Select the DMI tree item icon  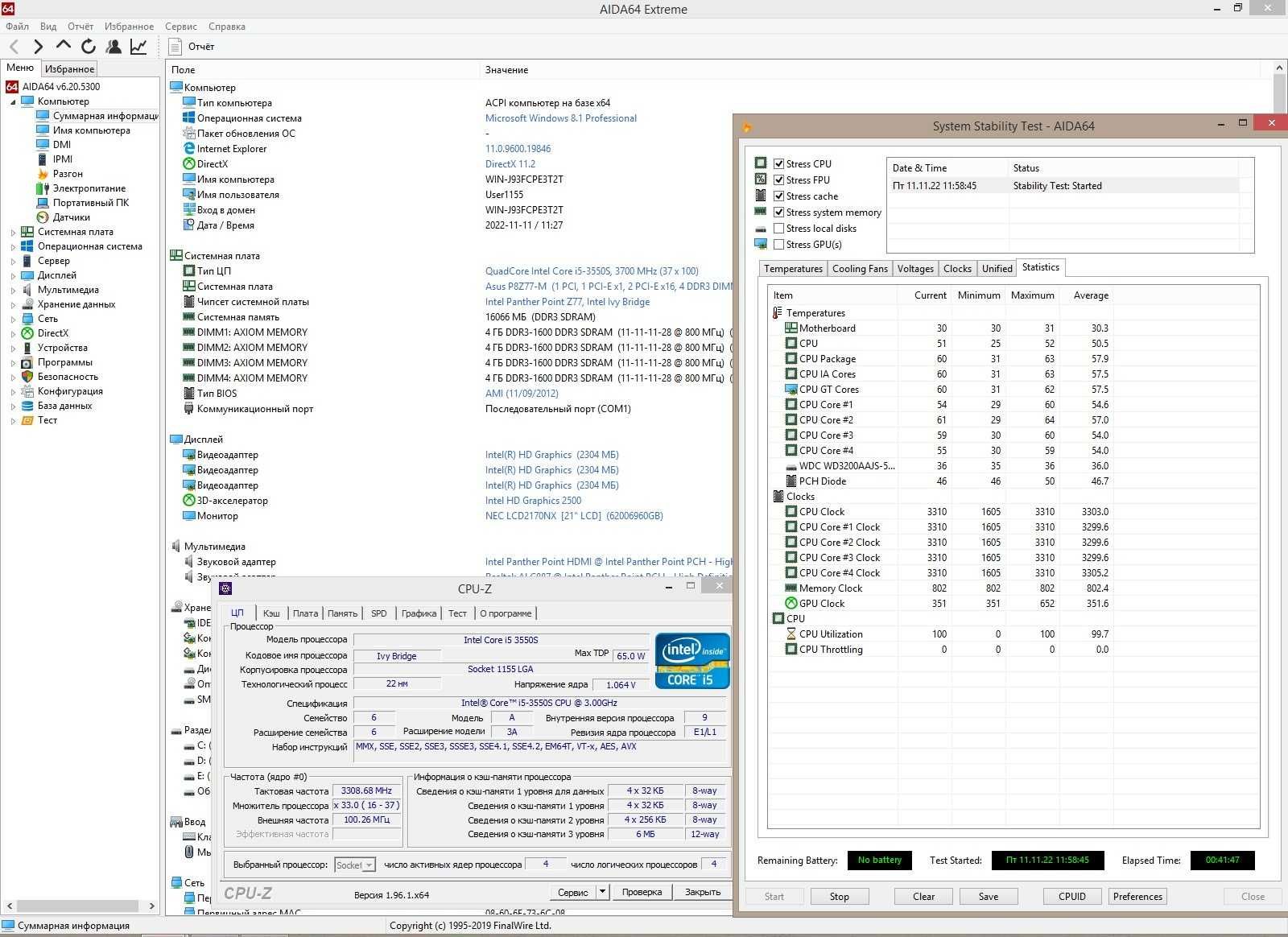click(43, 145)
